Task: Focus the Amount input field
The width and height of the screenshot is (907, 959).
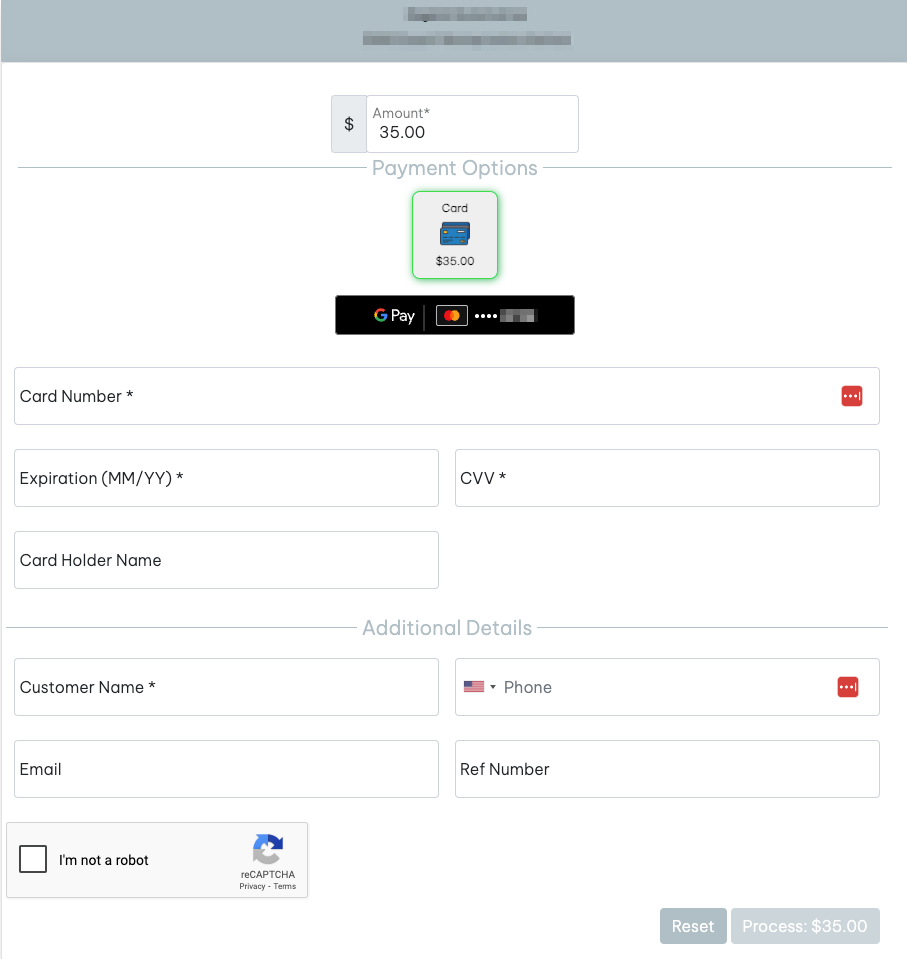Action: 472,131
